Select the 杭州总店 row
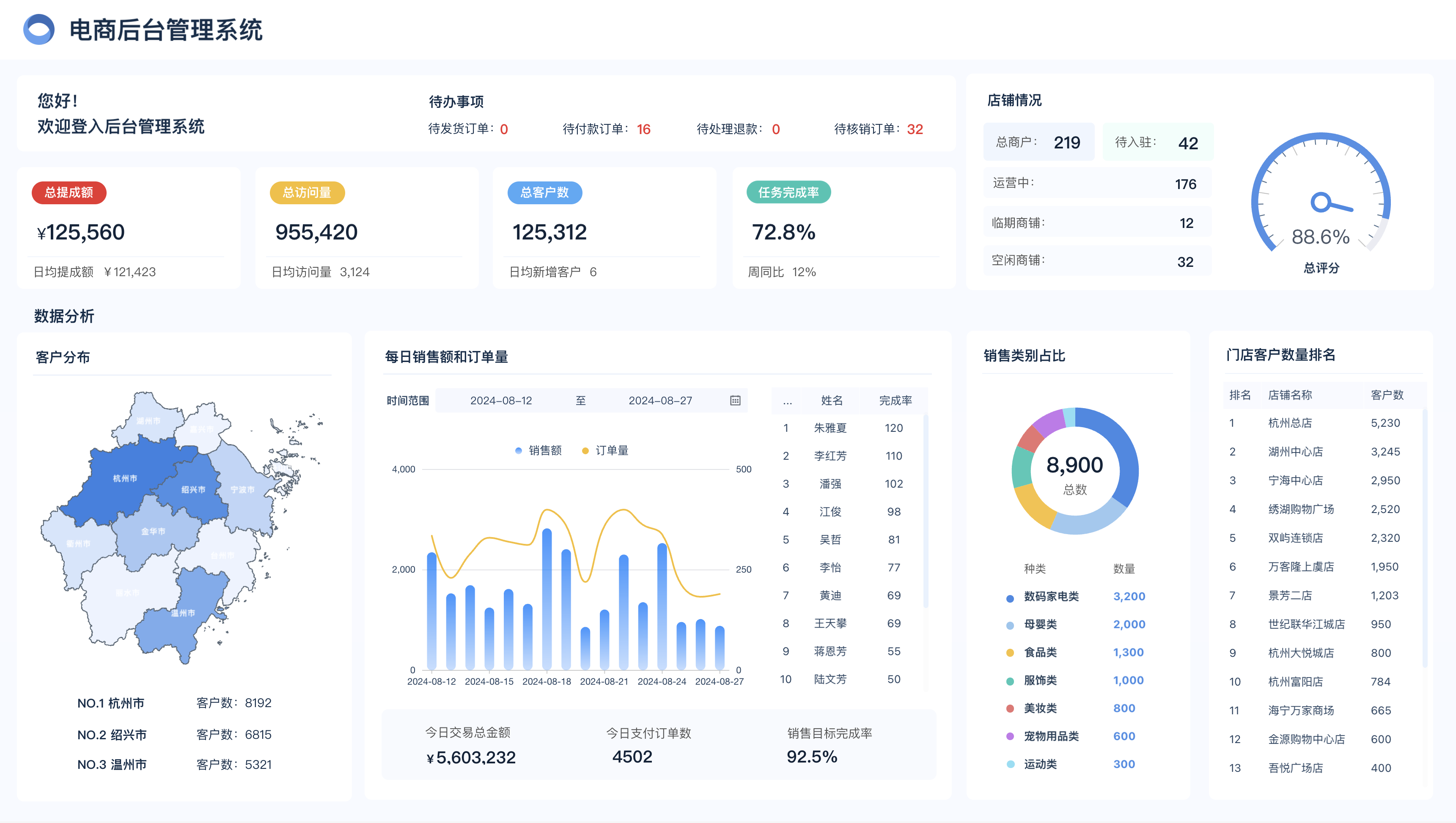Image resolution: width=1456 pixels, height=823 pixels. 1290,423
